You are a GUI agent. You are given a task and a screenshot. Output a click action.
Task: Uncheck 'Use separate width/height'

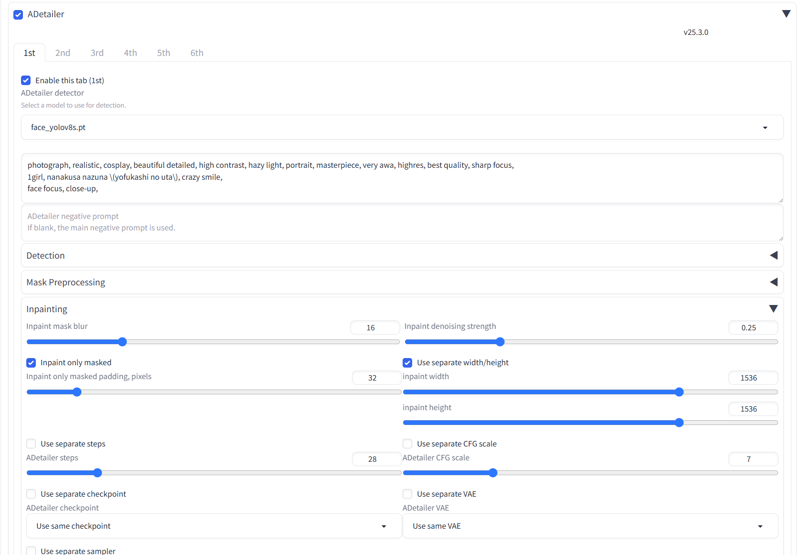point(408,363)
